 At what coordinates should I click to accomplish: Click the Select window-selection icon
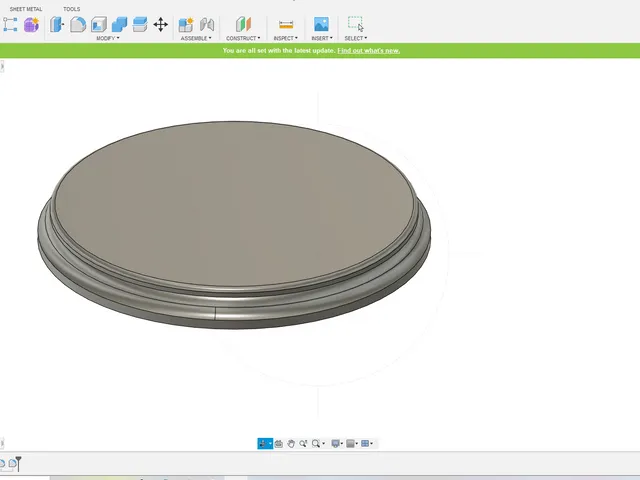pos(356,24)
